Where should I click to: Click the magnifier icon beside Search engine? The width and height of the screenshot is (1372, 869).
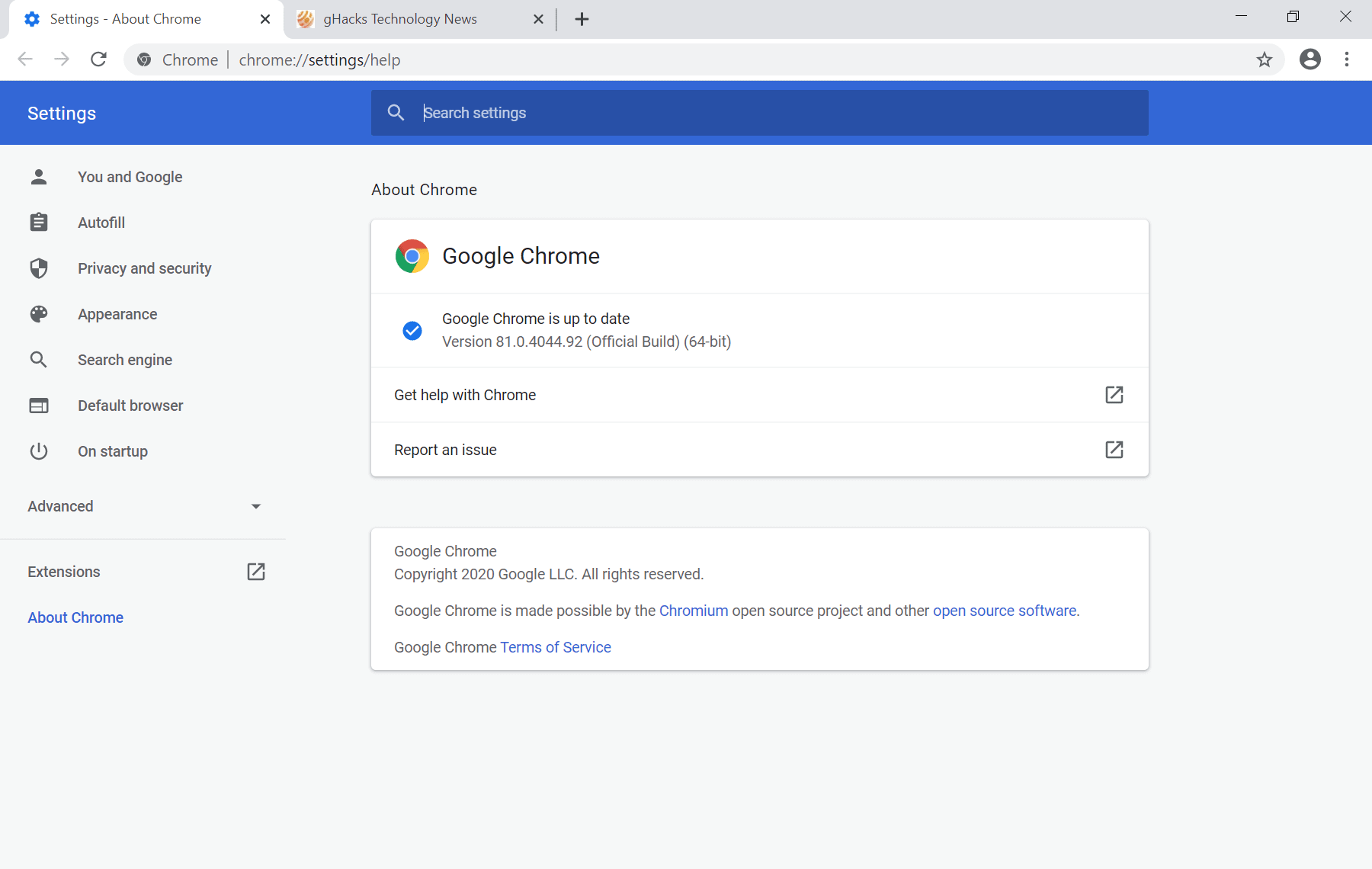tap(39, 360)
